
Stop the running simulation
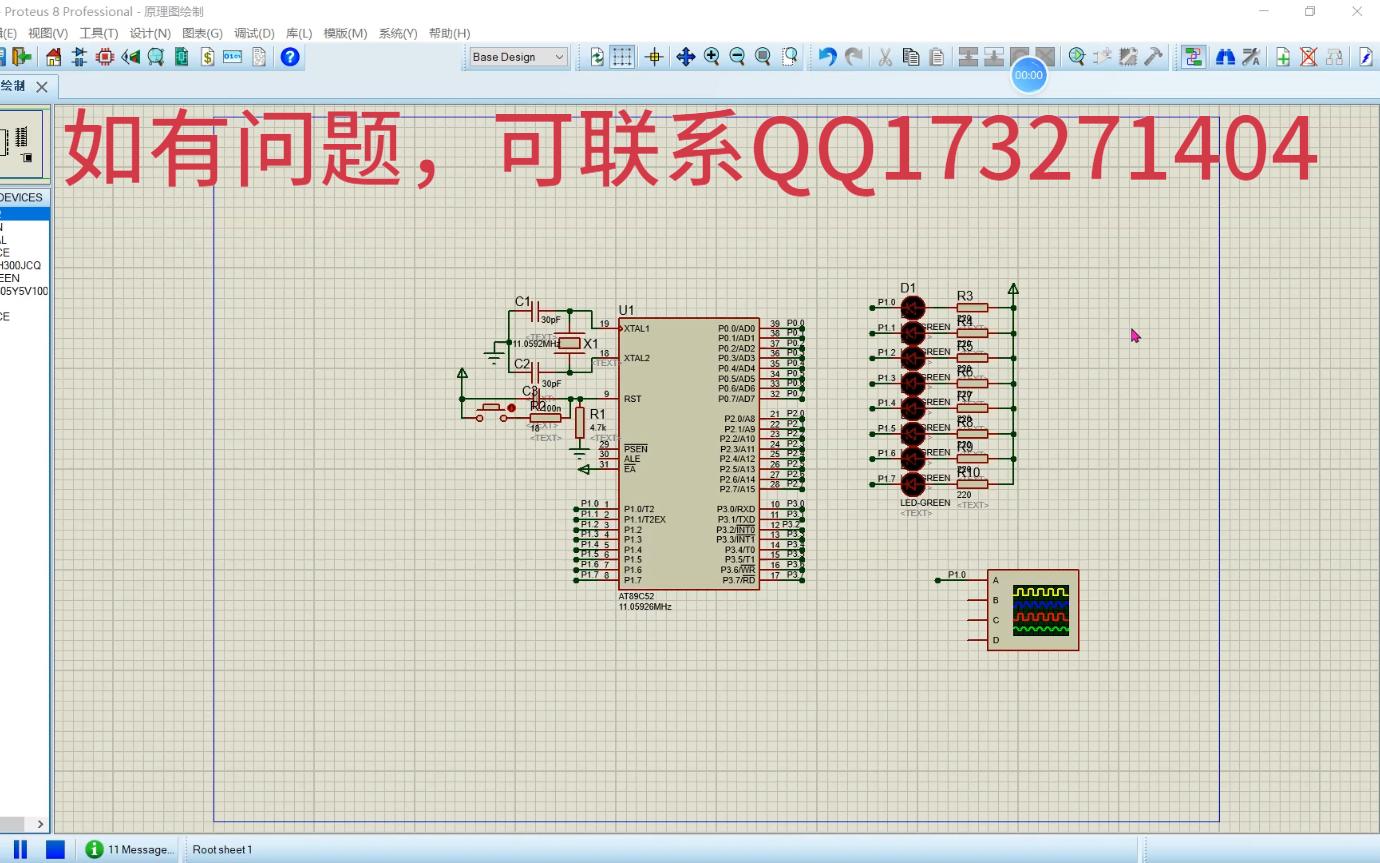click(x=55, y=849)
